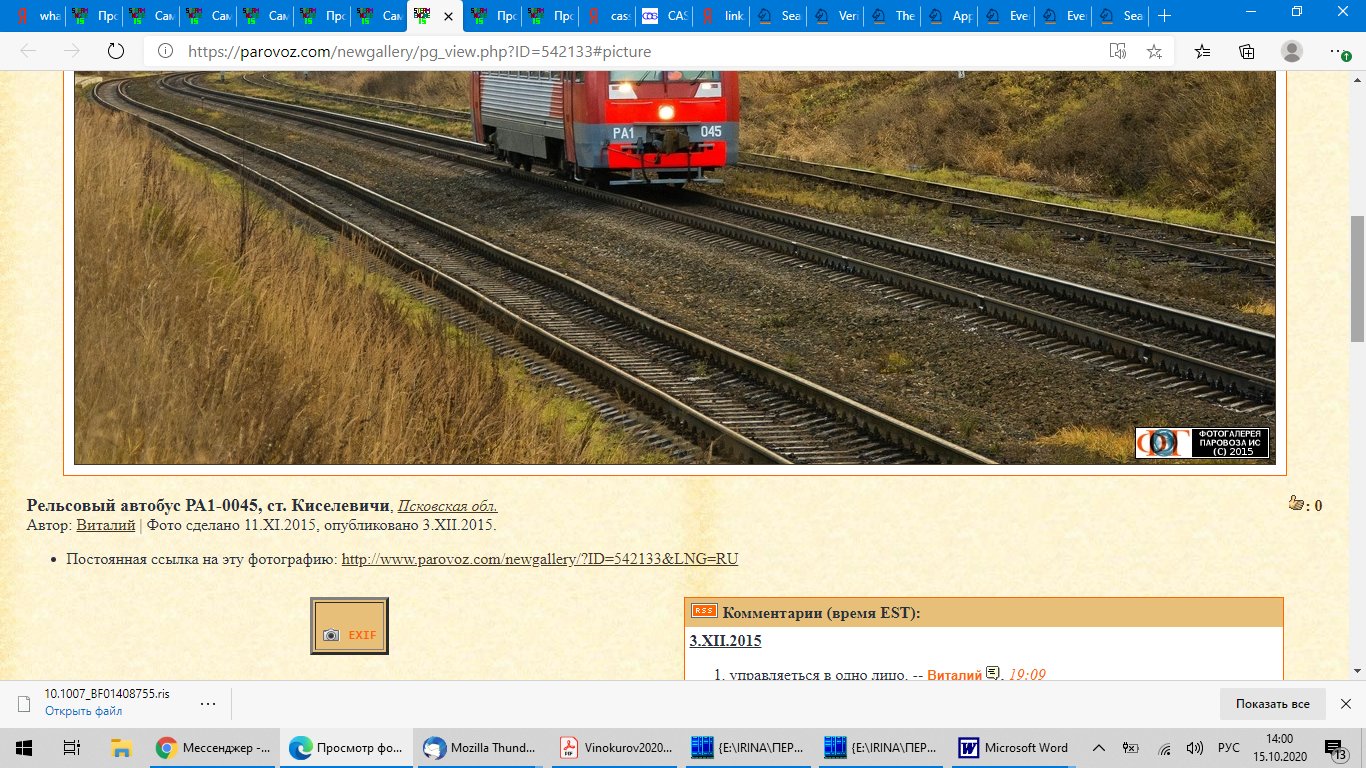Screen dimensions: 1366x768
Task: Click the thumbs-up rating icon
Action: 1296,504
